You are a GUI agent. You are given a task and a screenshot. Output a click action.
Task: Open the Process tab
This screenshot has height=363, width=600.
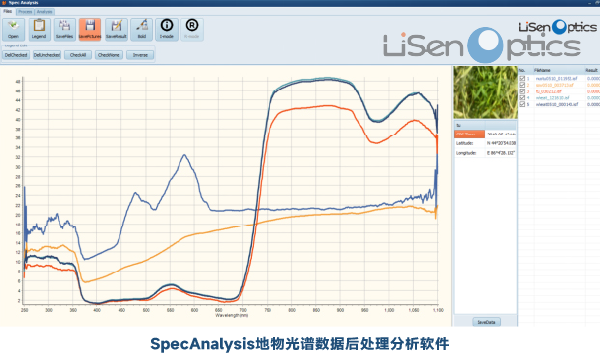25,12
